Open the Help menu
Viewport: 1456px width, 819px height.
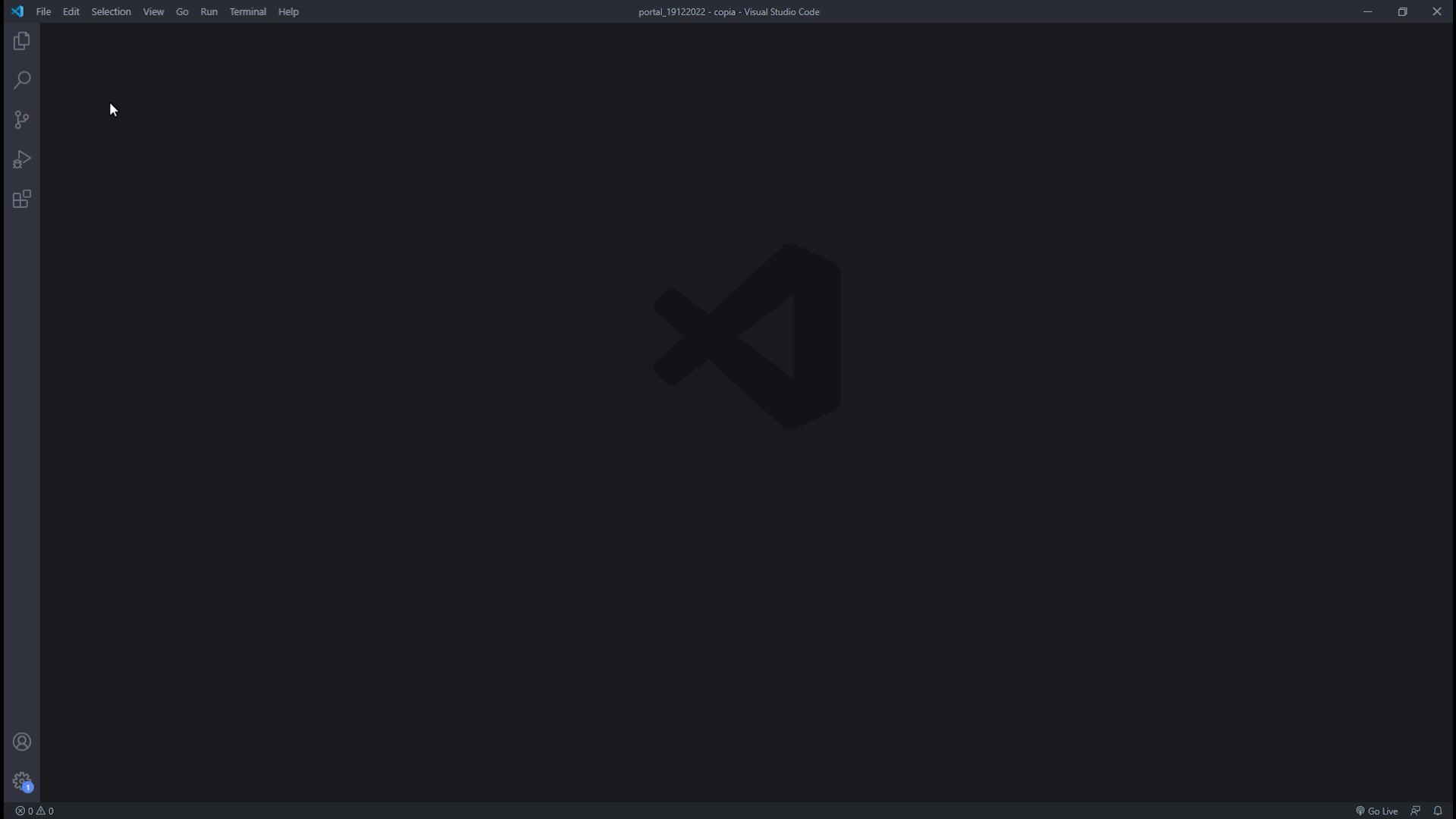[288, 11]
